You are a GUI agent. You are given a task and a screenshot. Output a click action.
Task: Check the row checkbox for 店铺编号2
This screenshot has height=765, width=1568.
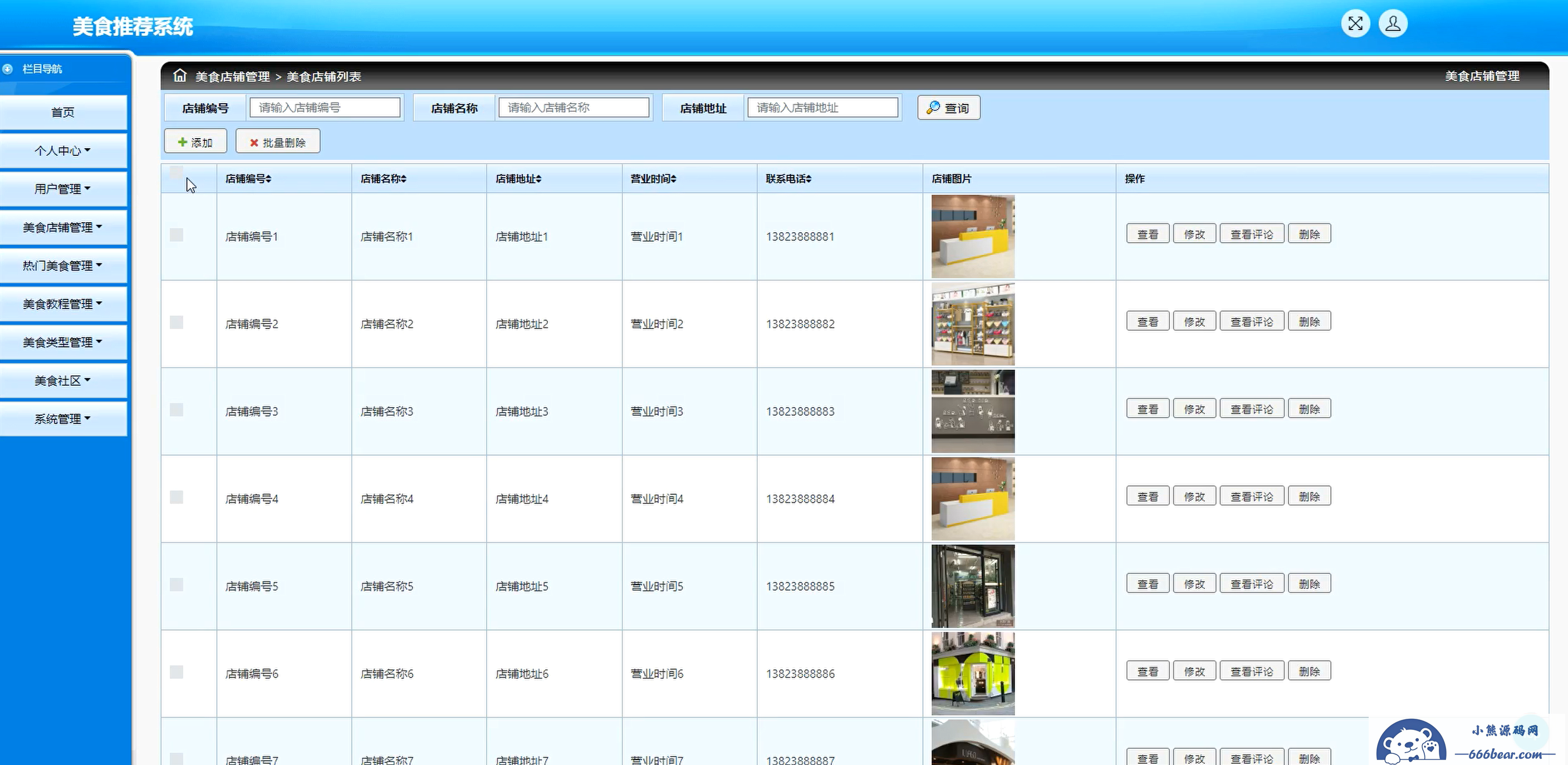(177, 322)
